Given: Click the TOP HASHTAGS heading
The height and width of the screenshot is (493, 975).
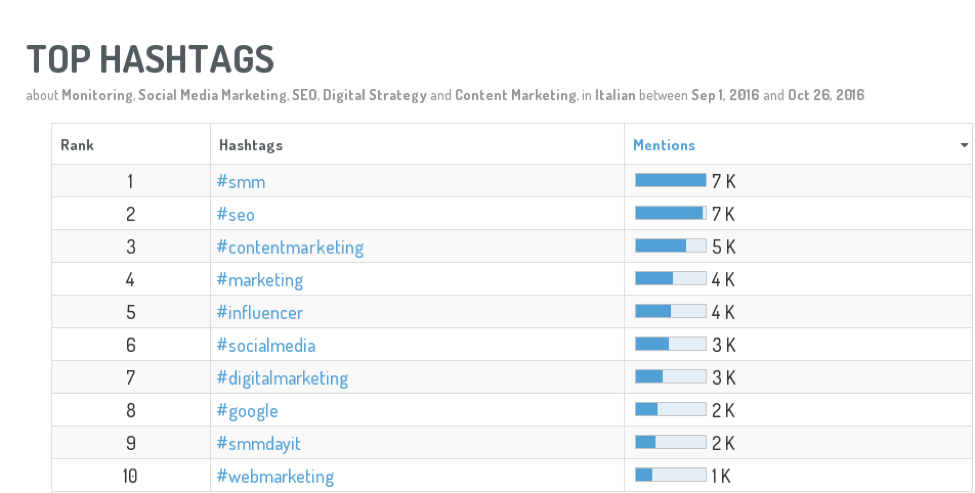Looking at the screenshot, I should point(150,60).
